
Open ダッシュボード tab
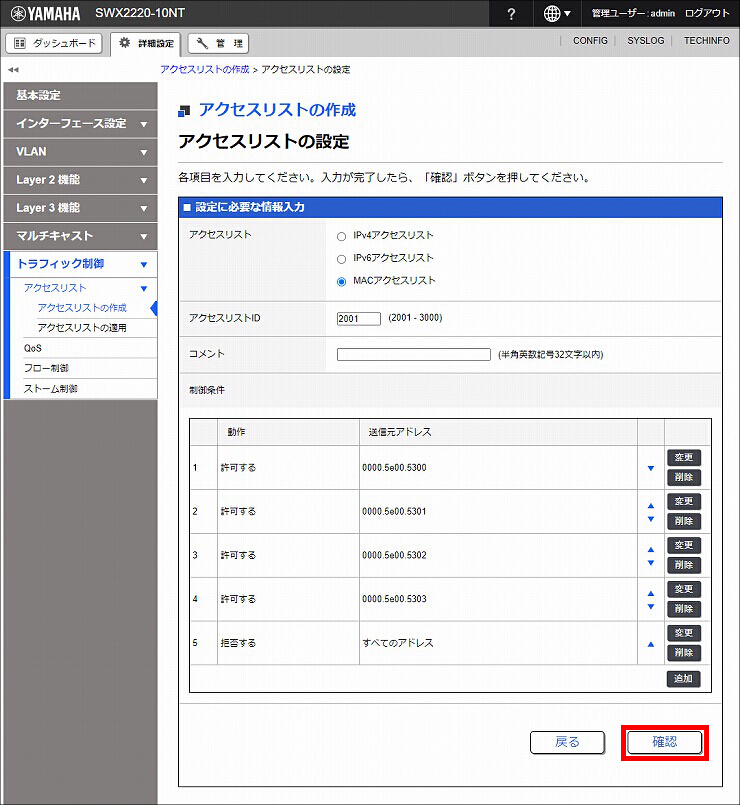tap(54, 43)
